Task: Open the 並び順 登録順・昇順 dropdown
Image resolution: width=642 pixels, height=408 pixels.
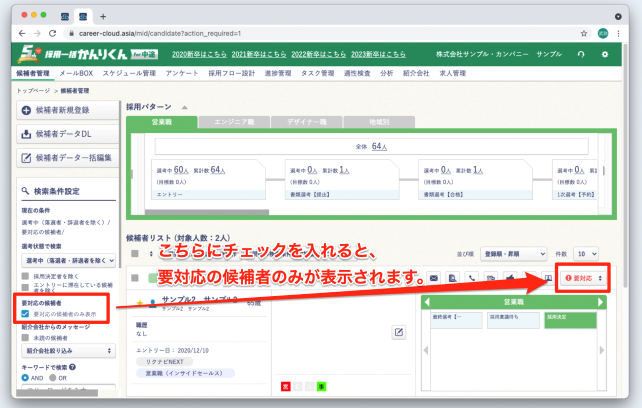Action: (x=513, y=254)
